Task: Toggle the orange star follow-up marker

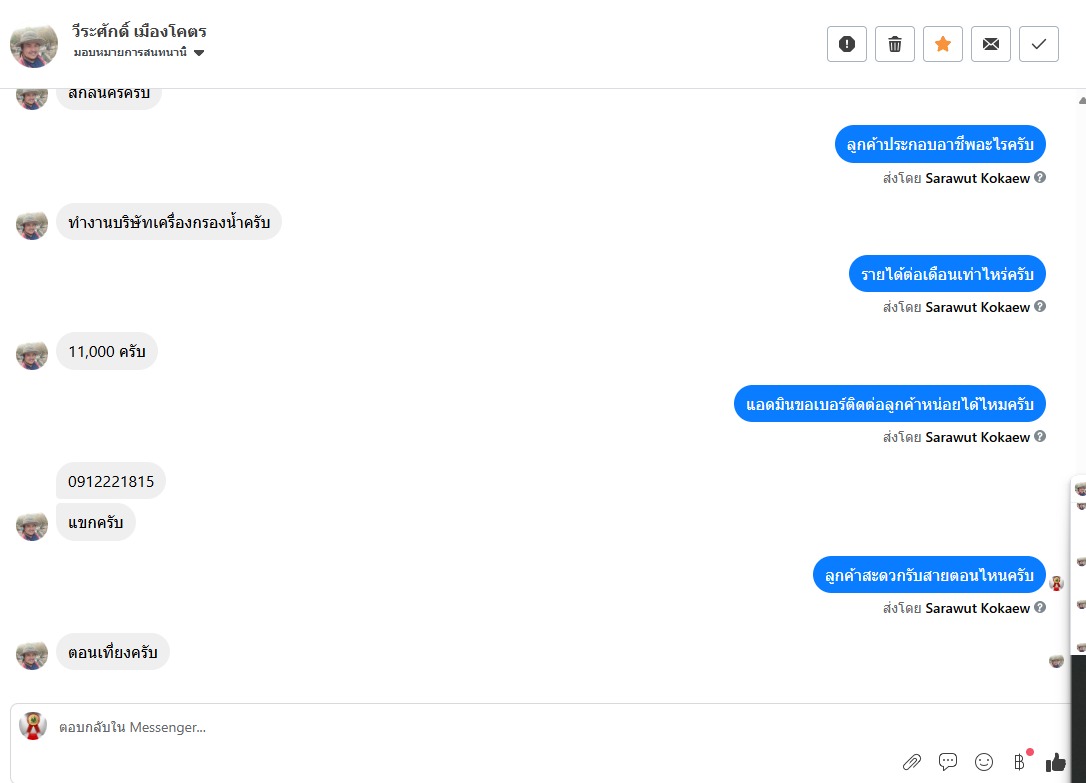Action: (943, 44)
